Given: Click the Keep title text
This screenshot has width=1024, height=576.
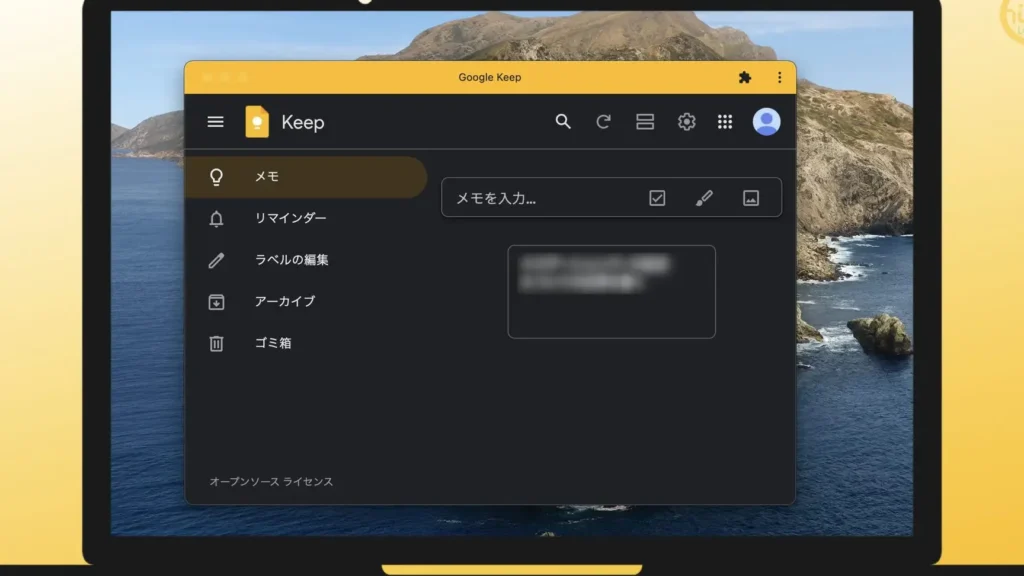Looking at the screenshot, I should click(303, 122).
